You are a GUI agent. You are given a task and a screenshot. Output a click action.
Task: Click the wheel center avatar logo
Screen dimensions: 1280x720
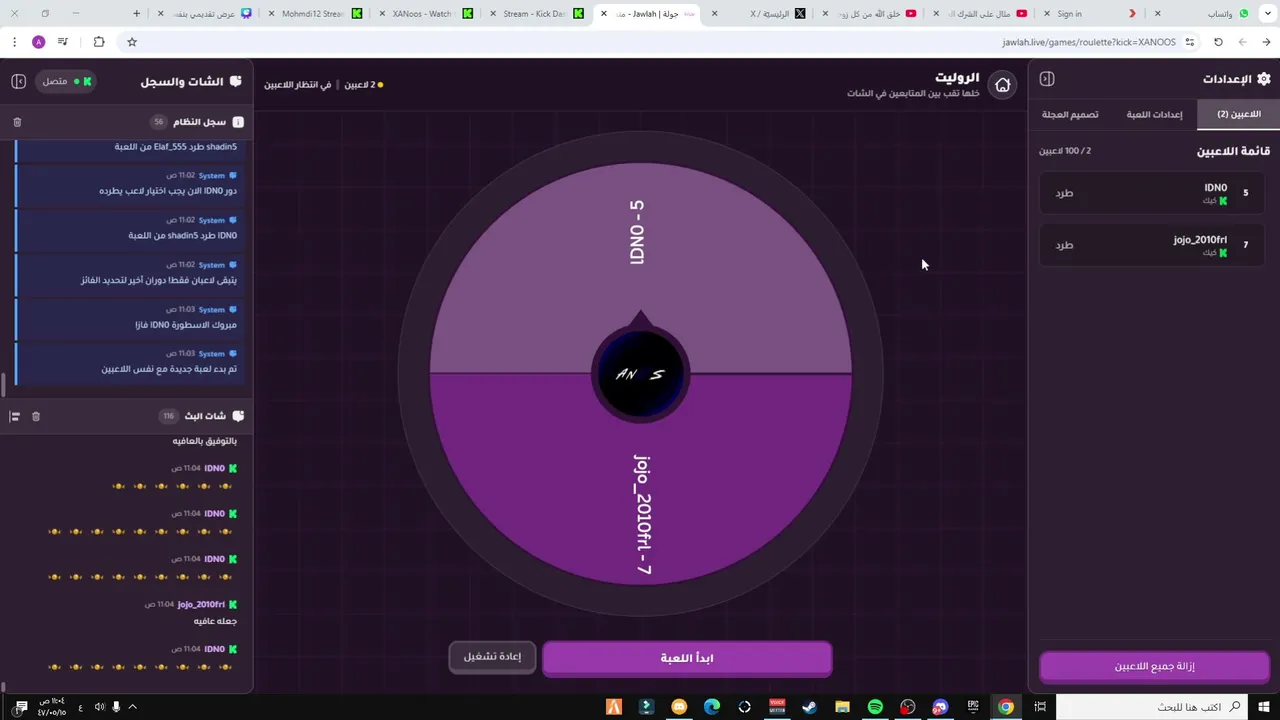(x=640, y=374)
